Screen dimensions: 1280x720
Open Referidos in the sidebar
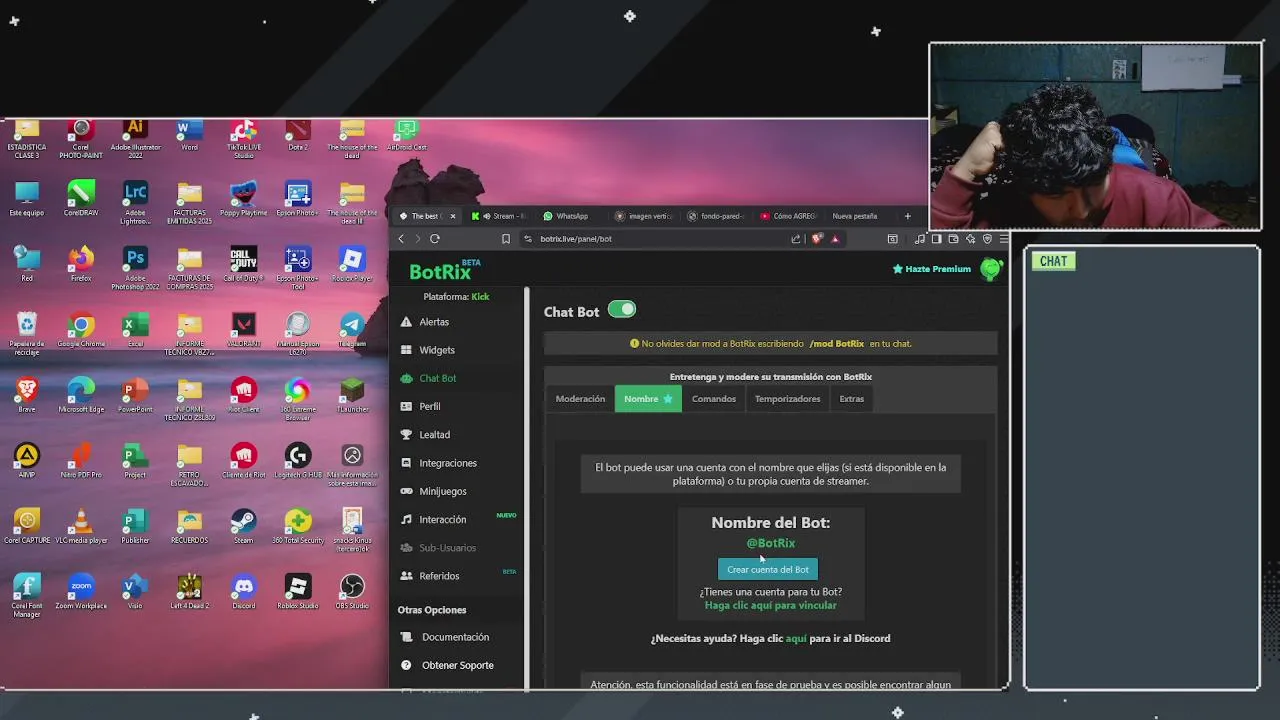coord(430,576)
